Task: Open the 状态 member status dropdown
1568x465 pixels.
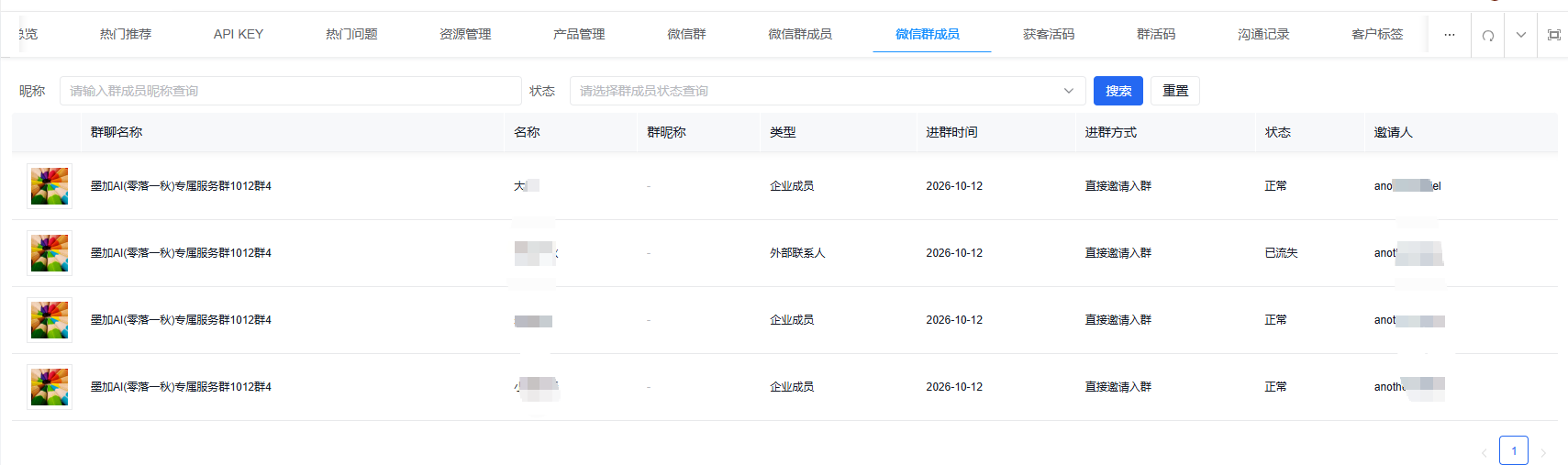Action: click(827, 91)
